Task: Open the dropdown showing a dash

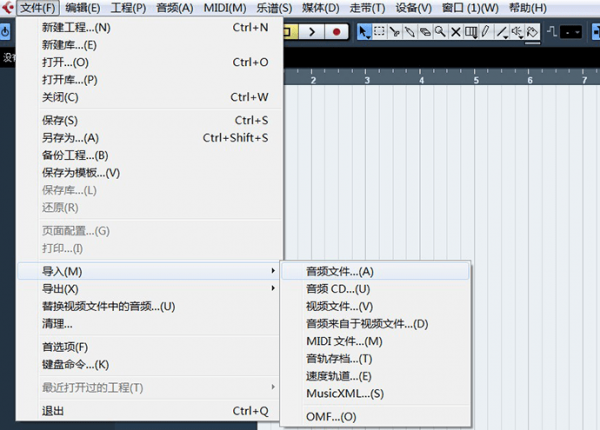Action: 571,32
